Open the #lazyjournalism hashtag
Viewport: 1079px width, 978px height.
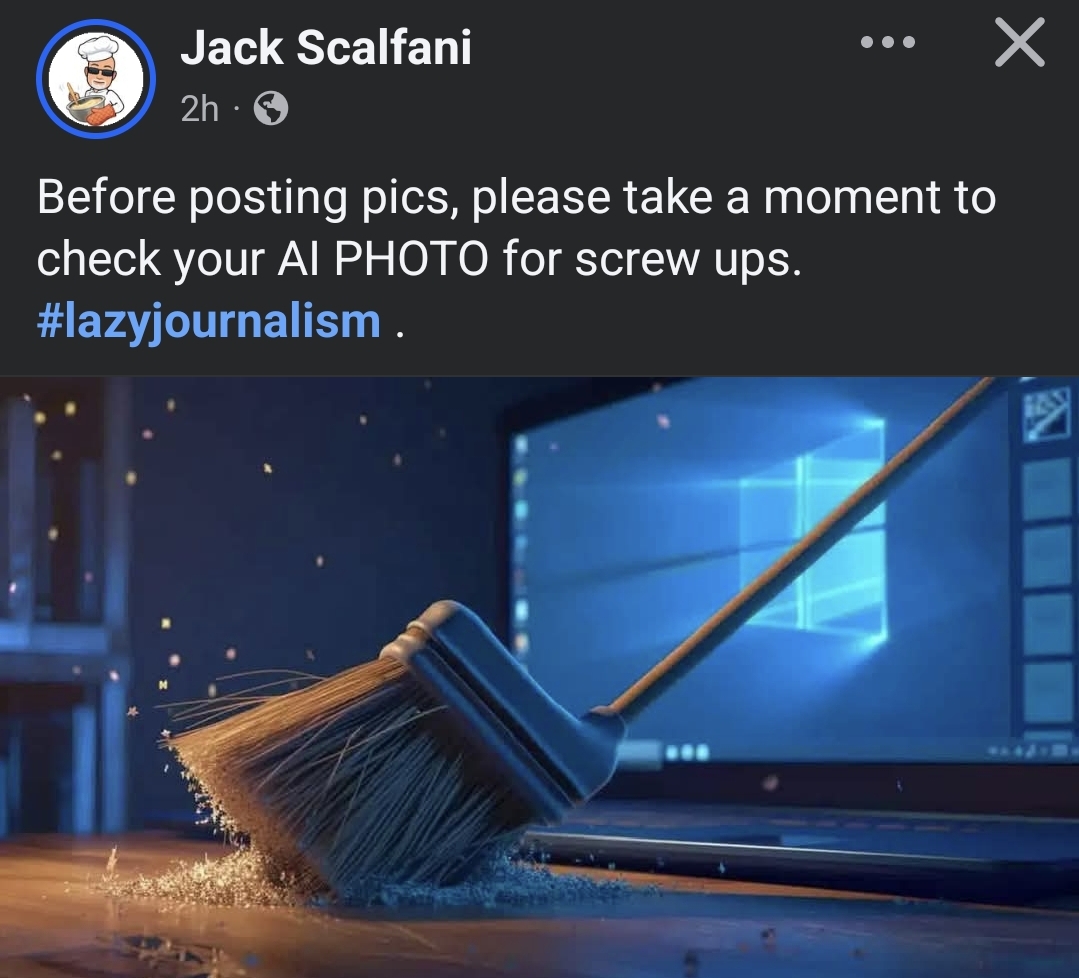coord(209,321)
